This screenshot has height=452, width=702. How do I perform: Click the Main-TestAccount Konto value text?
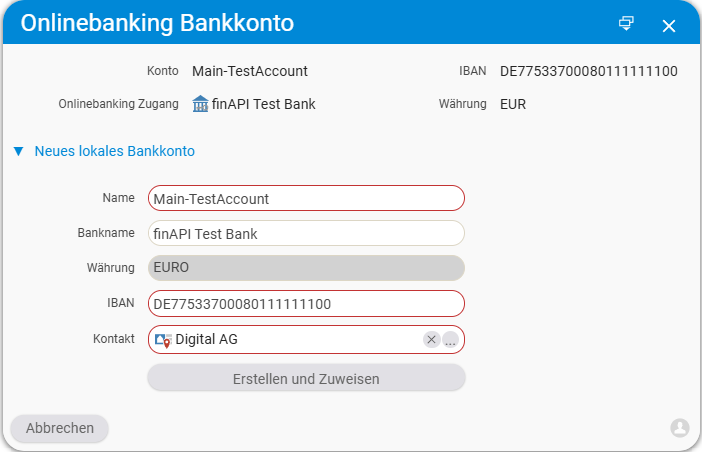250,71
